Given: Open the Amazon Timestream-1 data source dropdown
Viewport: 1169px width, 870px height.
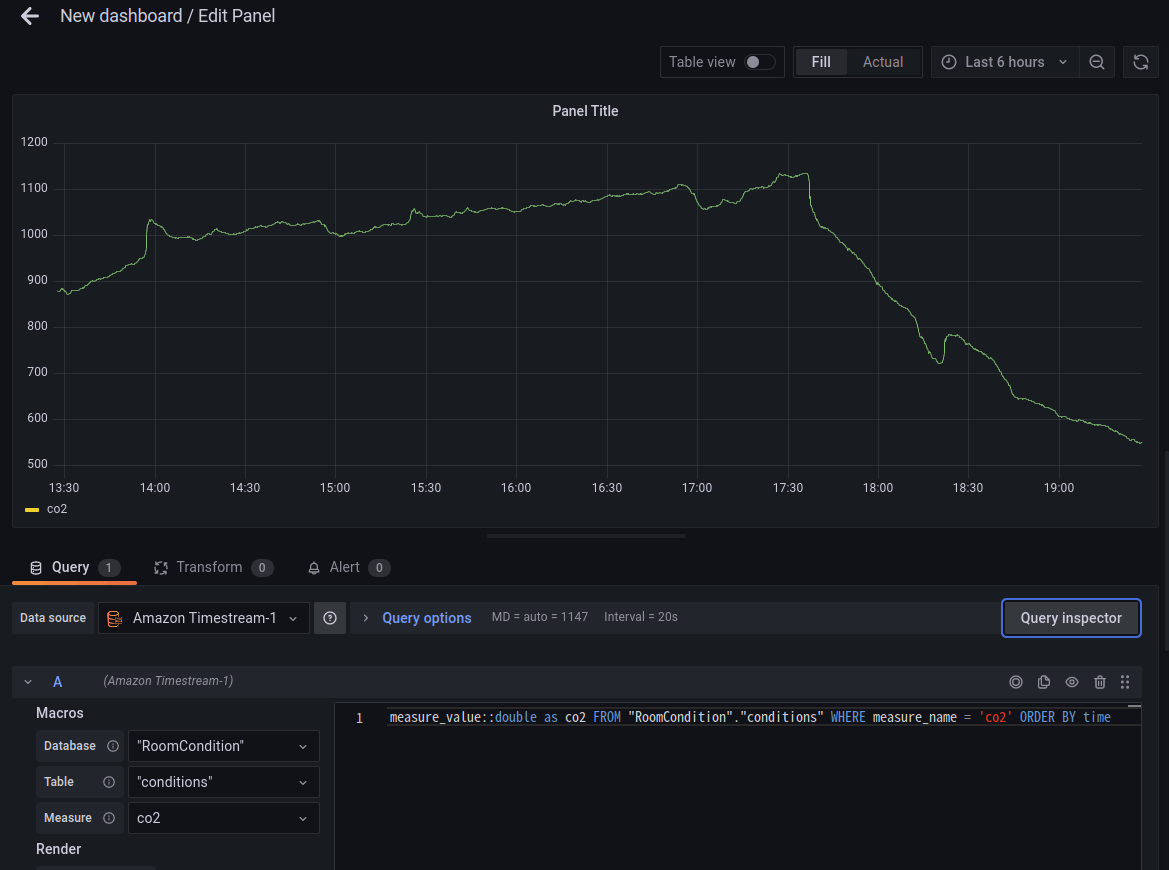Looking at the screenshot, I should (x=204, y=618).
